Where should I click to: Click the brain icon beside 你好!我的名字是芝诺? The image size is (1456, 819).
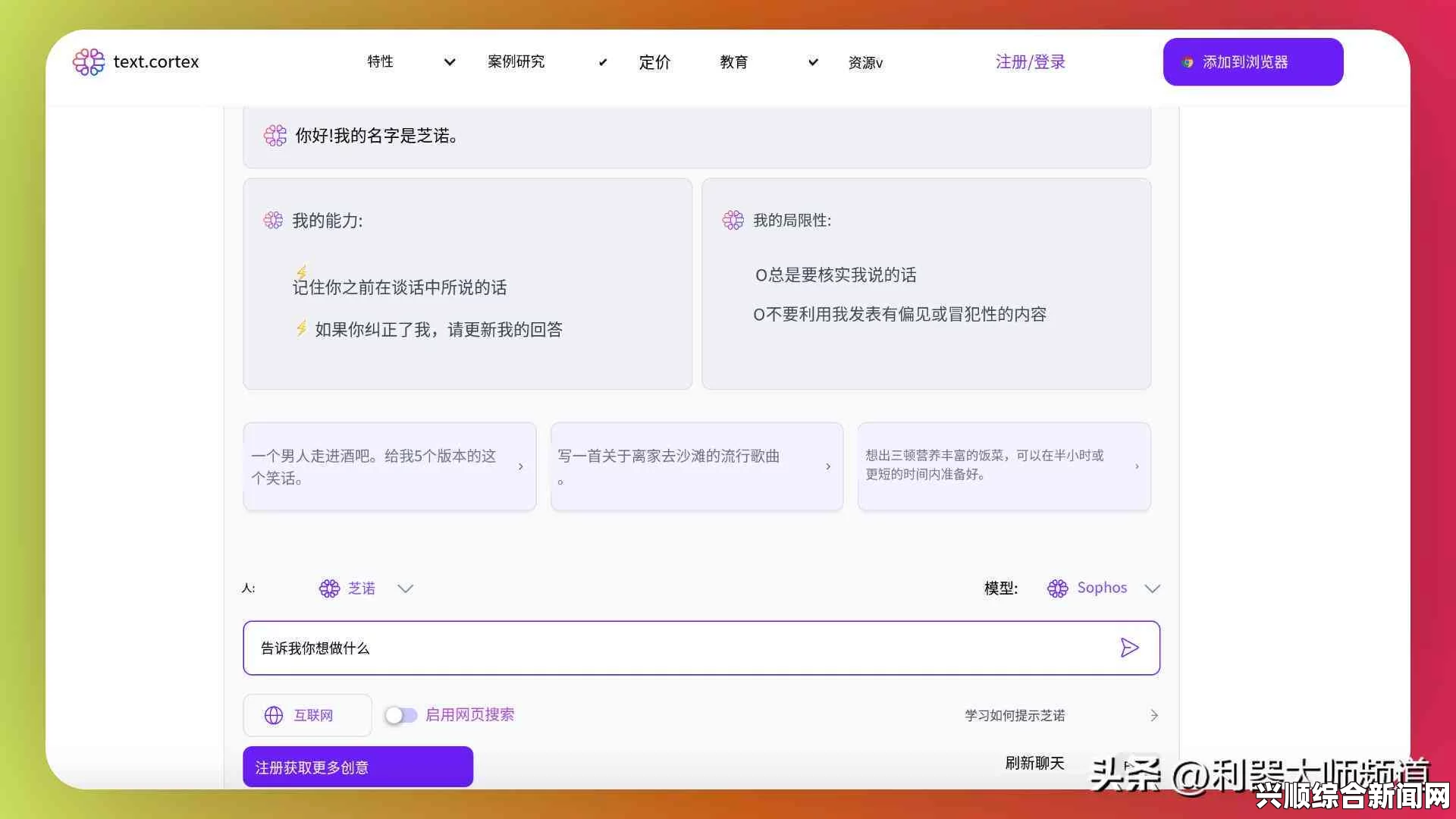click(275, 136)
